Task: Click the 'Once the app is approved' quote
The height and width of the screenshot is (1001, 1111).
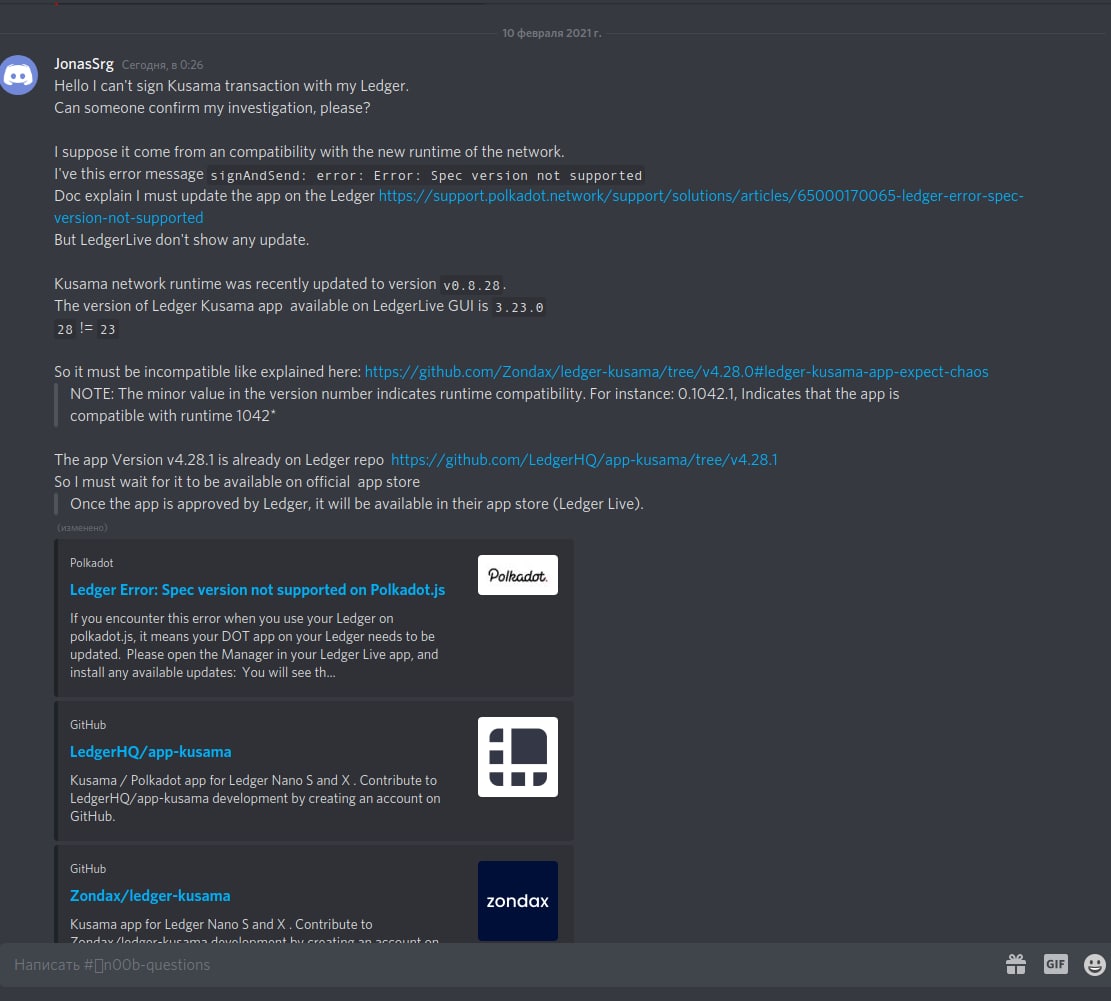Action: pyautogui.click(x=356, y=504)
